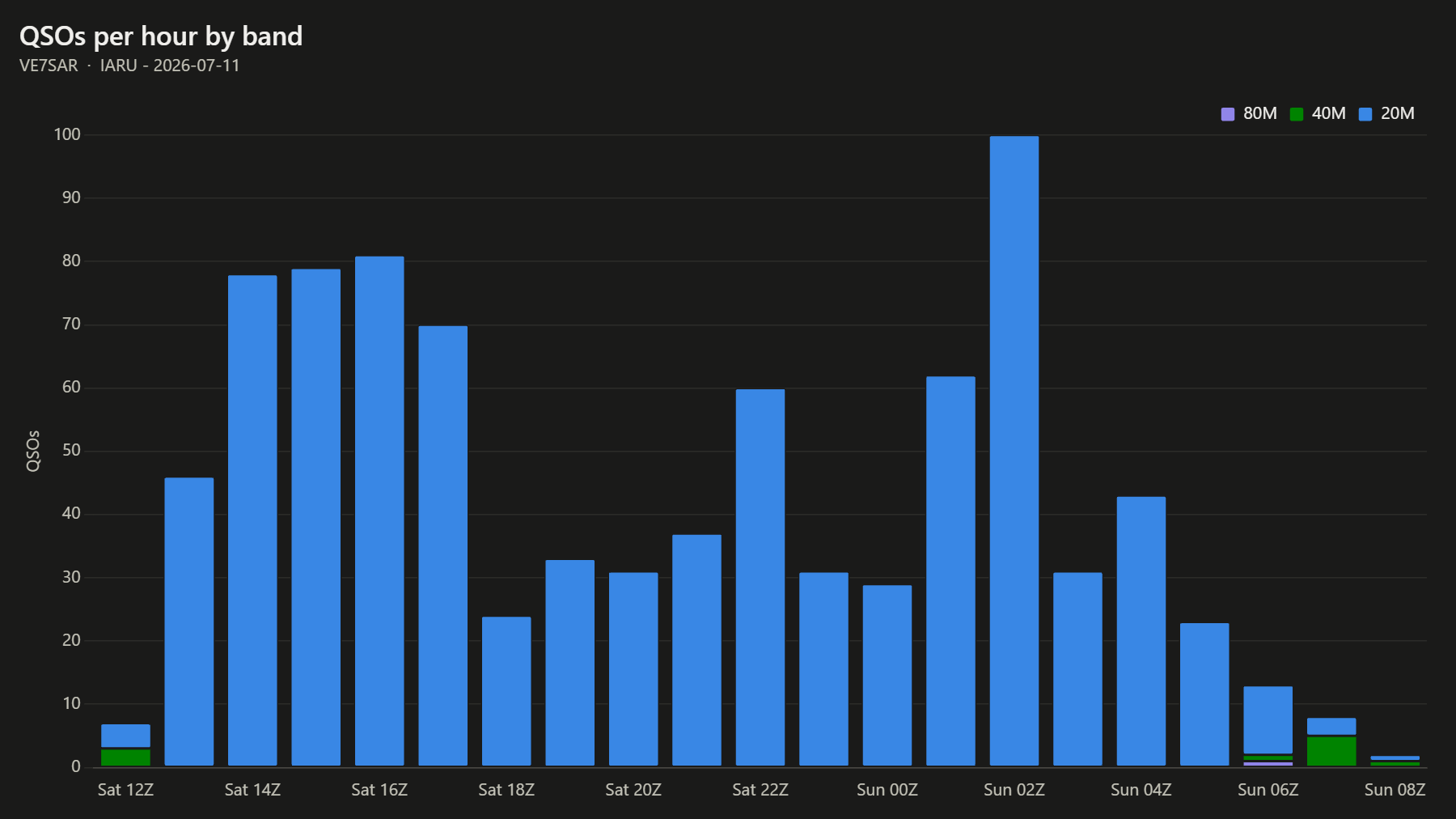Select the tallest bar at Sun 02Z

(1014, 451)
